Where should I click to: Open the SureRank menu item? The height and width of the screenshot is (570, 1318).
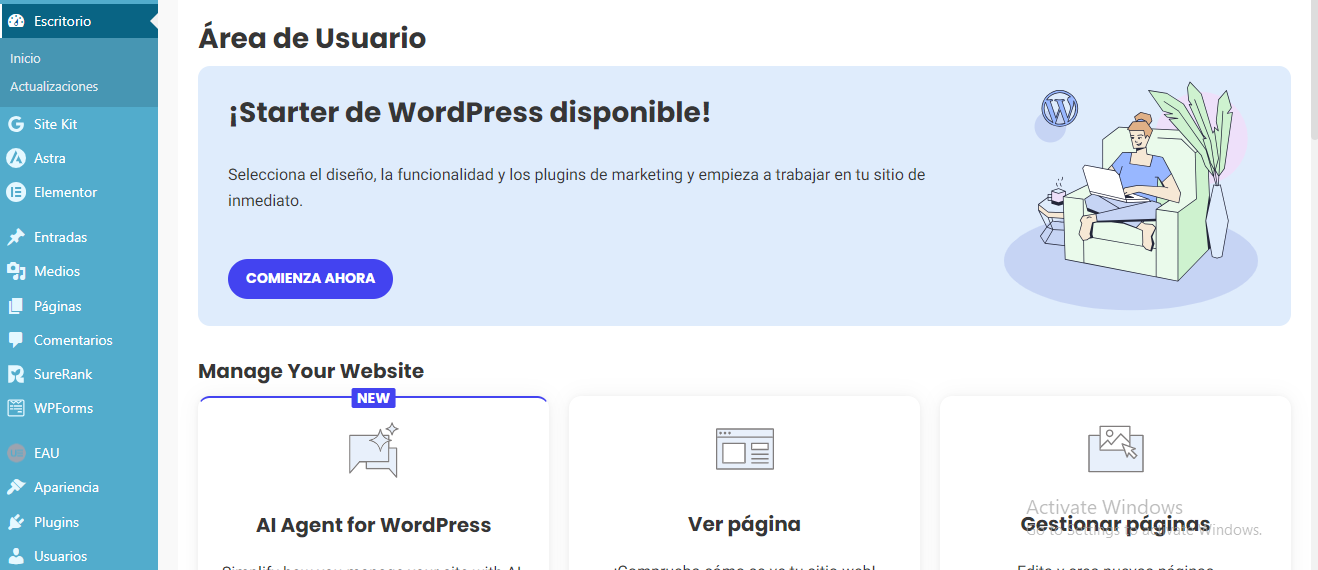pyautogui.click(x=79, y=374)
